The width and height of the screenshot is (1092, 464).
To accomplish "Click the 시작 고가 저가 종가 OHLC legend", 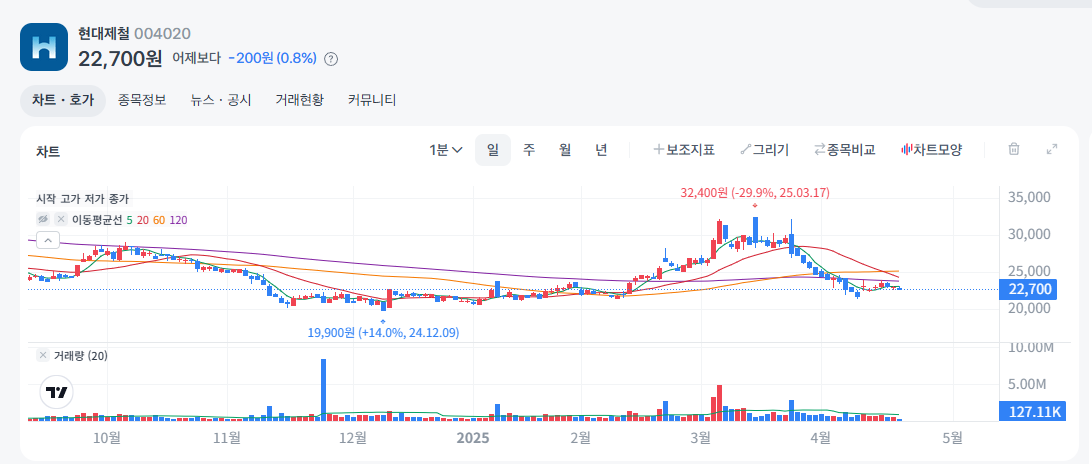I will tap(83, 199).
